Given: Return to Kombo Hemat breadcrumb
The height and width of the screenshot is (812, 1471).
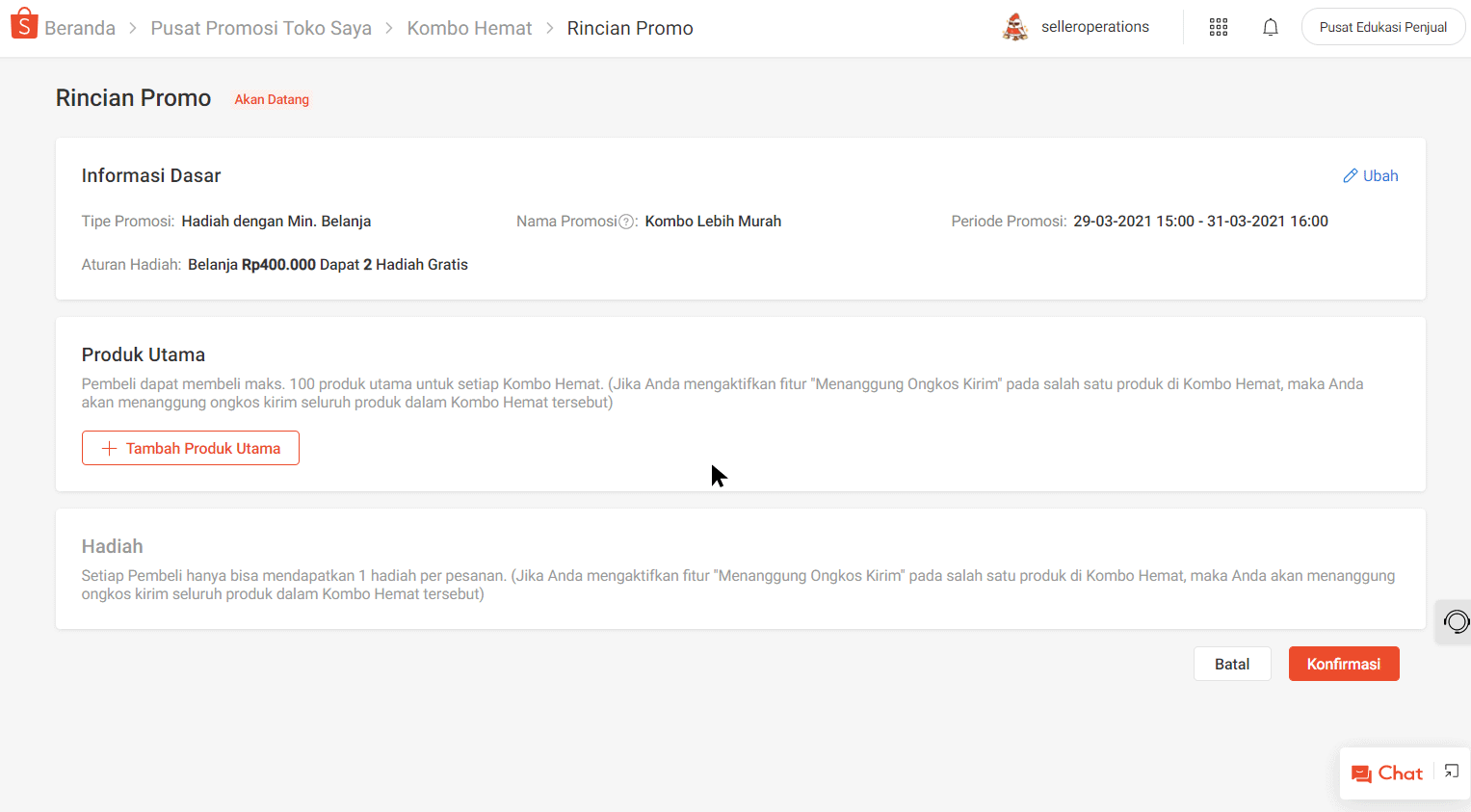Looking at the screenshot, I should coord(469,28).
